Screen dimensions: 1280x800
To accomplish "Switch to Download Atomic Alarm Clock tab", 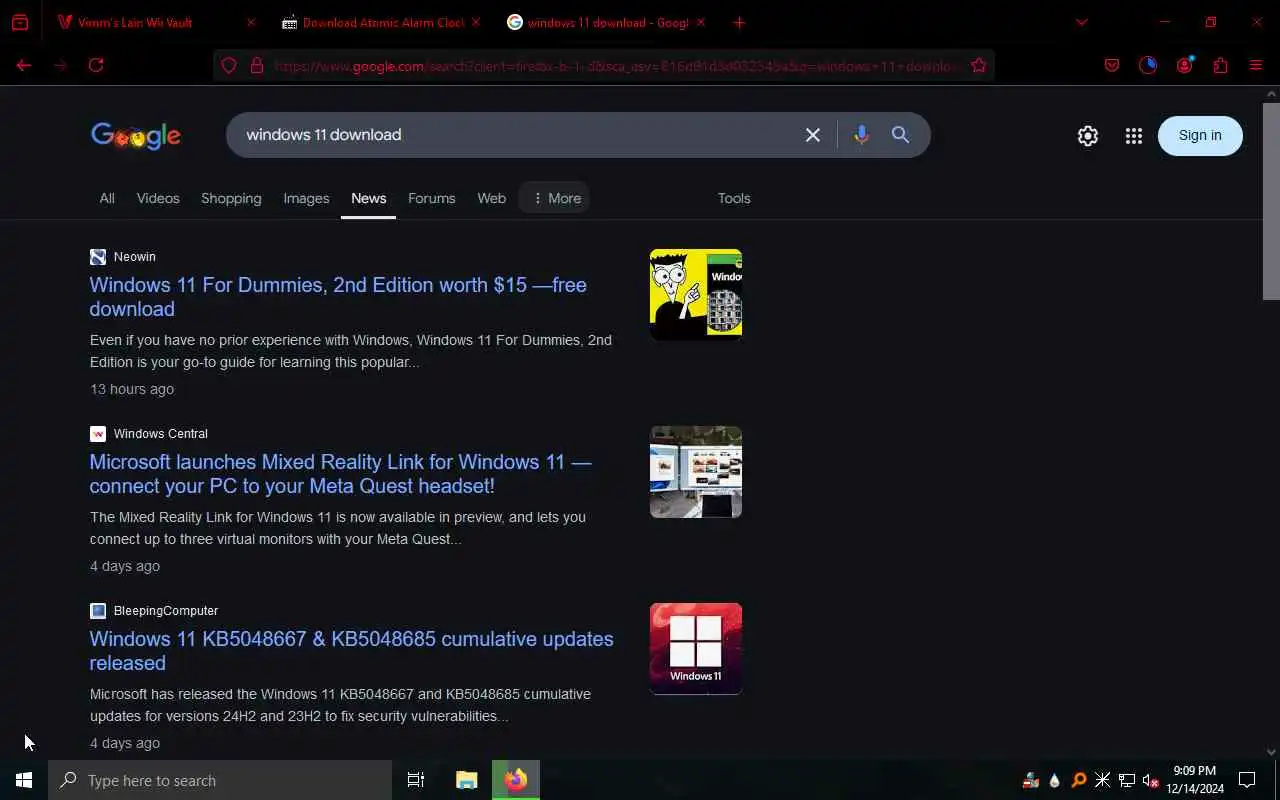I will pos(381,22).
